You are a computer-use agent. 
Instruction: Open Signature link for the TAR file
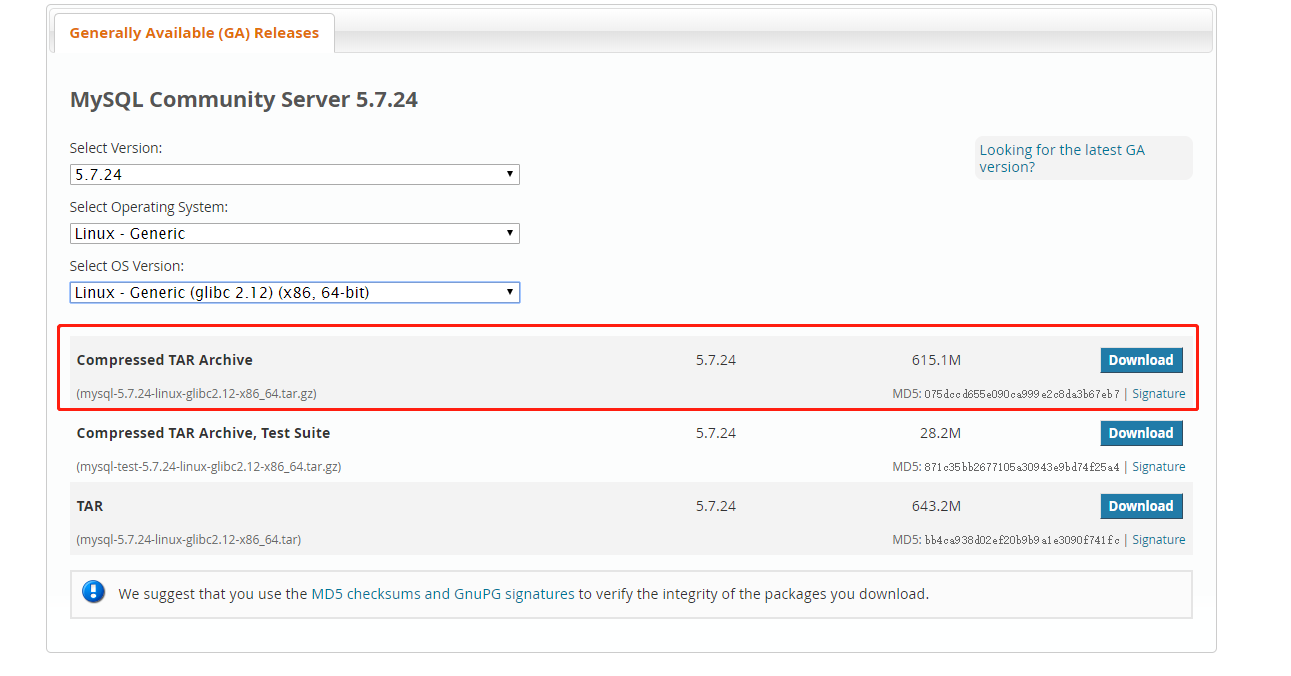[1159, 540]
